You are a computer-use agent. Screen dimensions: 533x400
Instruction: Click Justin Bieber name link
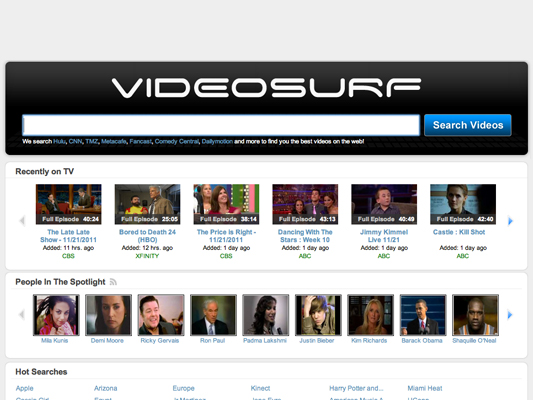(x=317, y=341)
